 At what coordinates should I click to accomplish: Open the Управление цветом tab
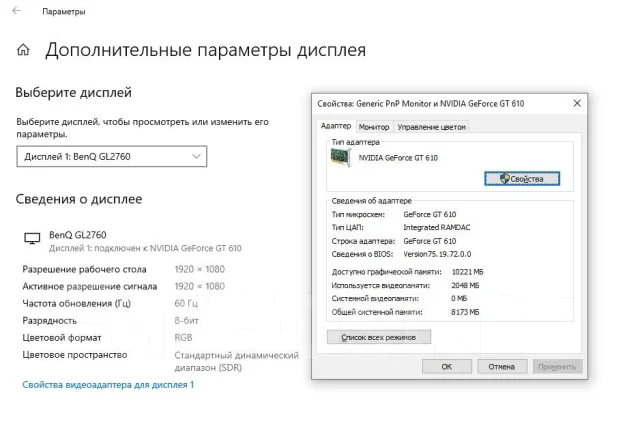(431, 127)
